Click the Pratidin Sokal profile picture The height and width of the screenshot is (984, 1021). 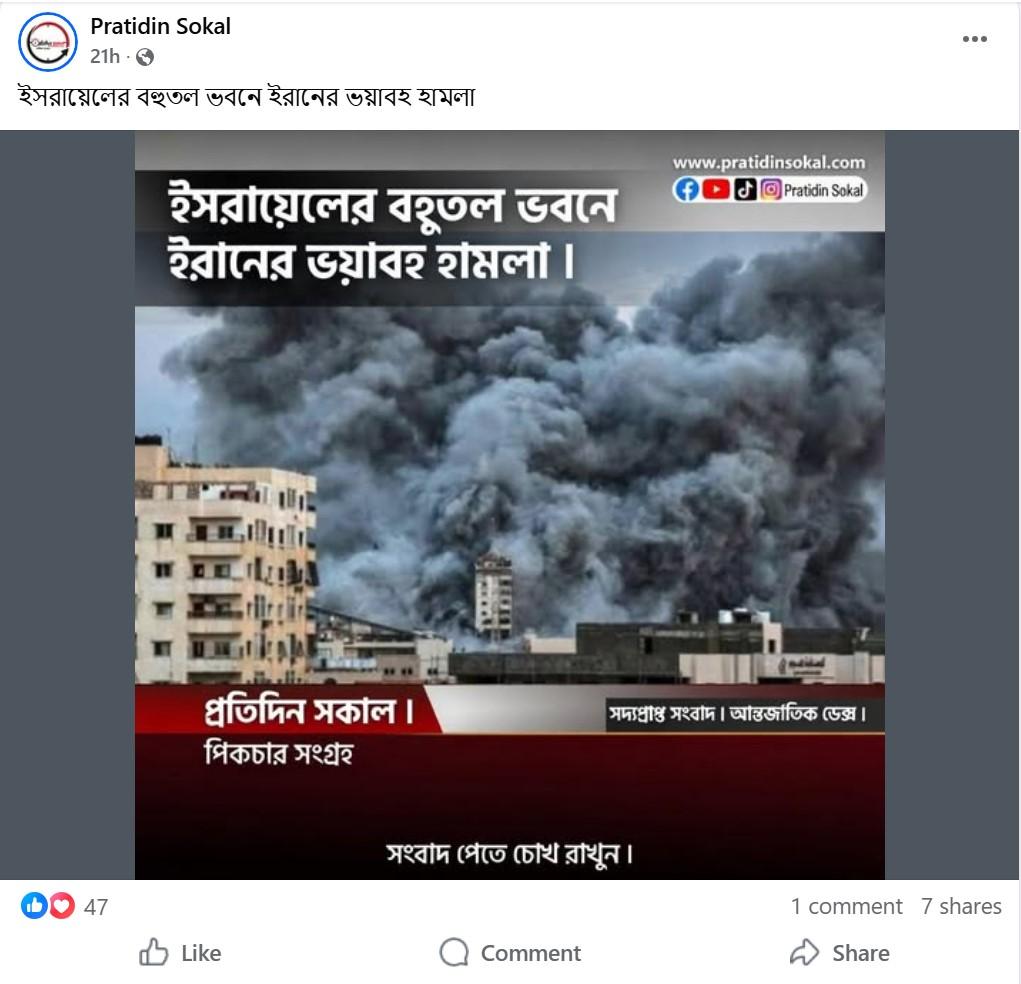(48, 42)
